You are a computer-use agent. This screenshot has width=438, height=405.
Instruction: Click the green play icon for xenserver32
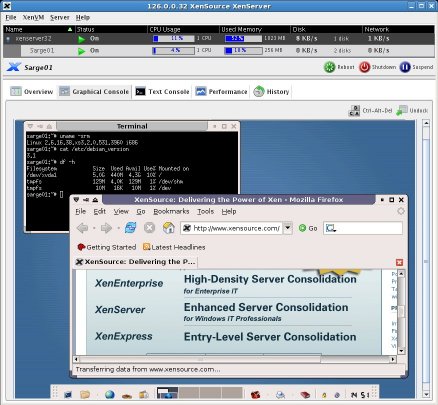click(81, 39)
